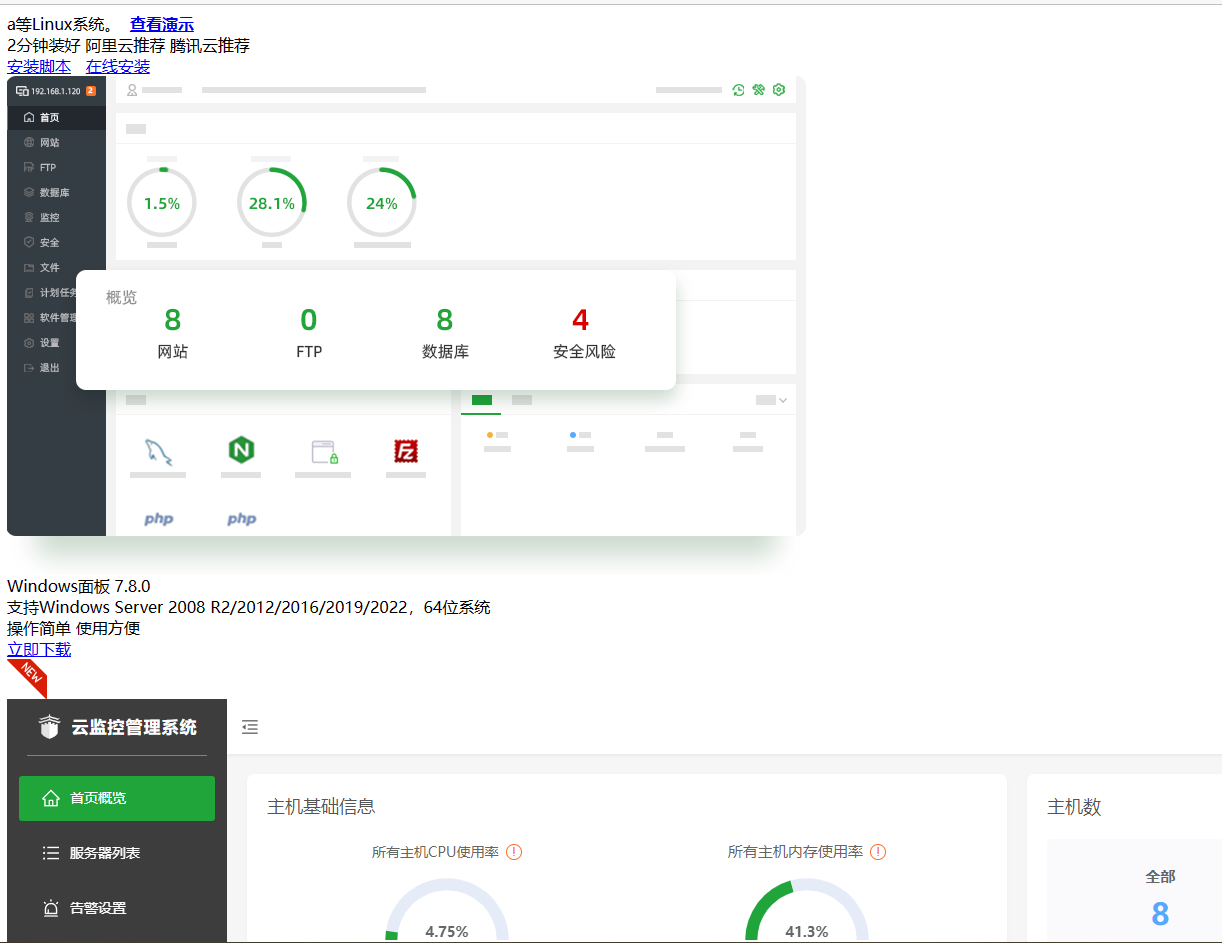Click the 立即下载 link
This screenshot has height=943, width=1222.
[39, 649]
